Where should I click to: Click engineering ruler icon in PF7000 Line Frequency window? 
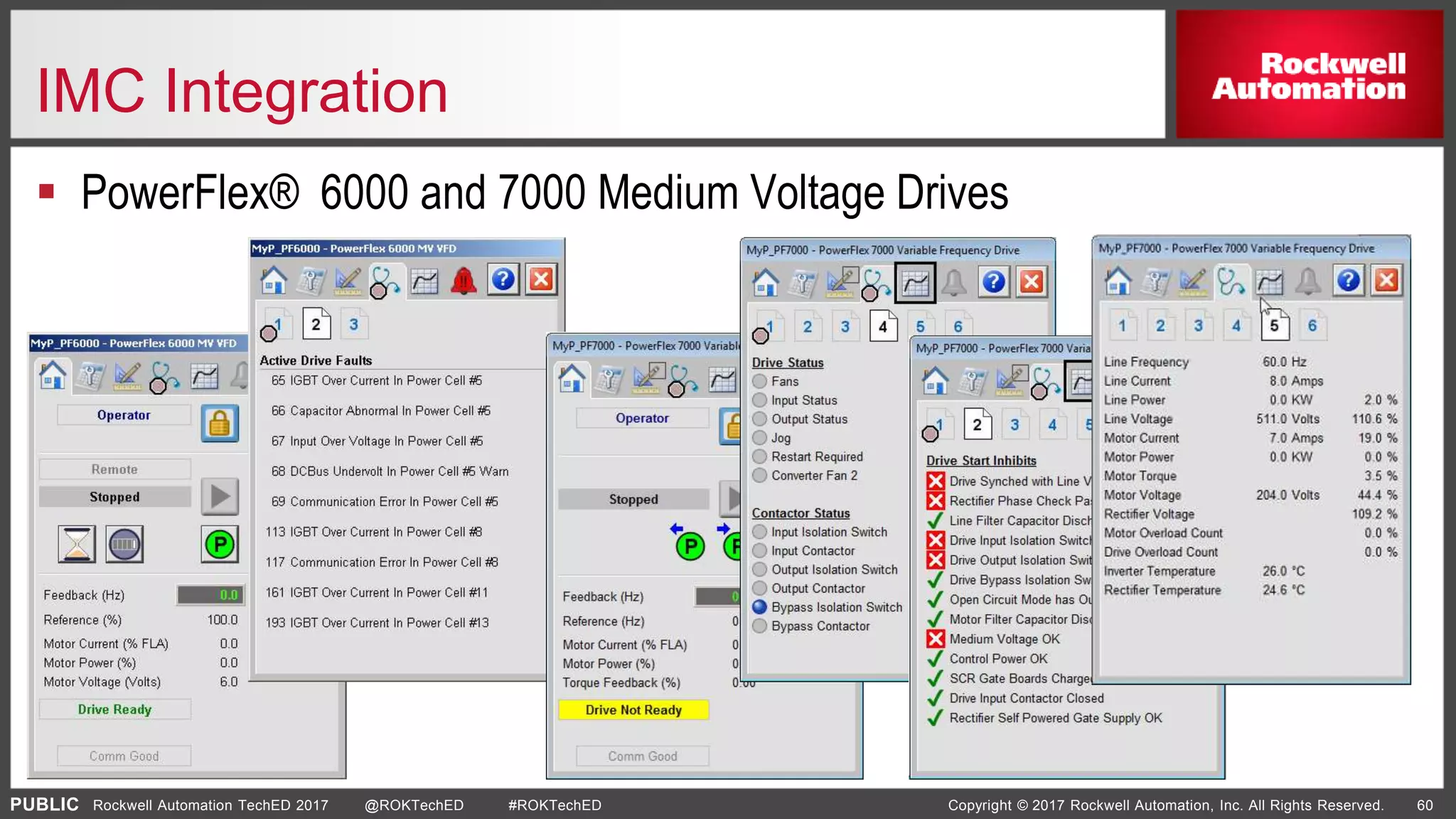1193,281
